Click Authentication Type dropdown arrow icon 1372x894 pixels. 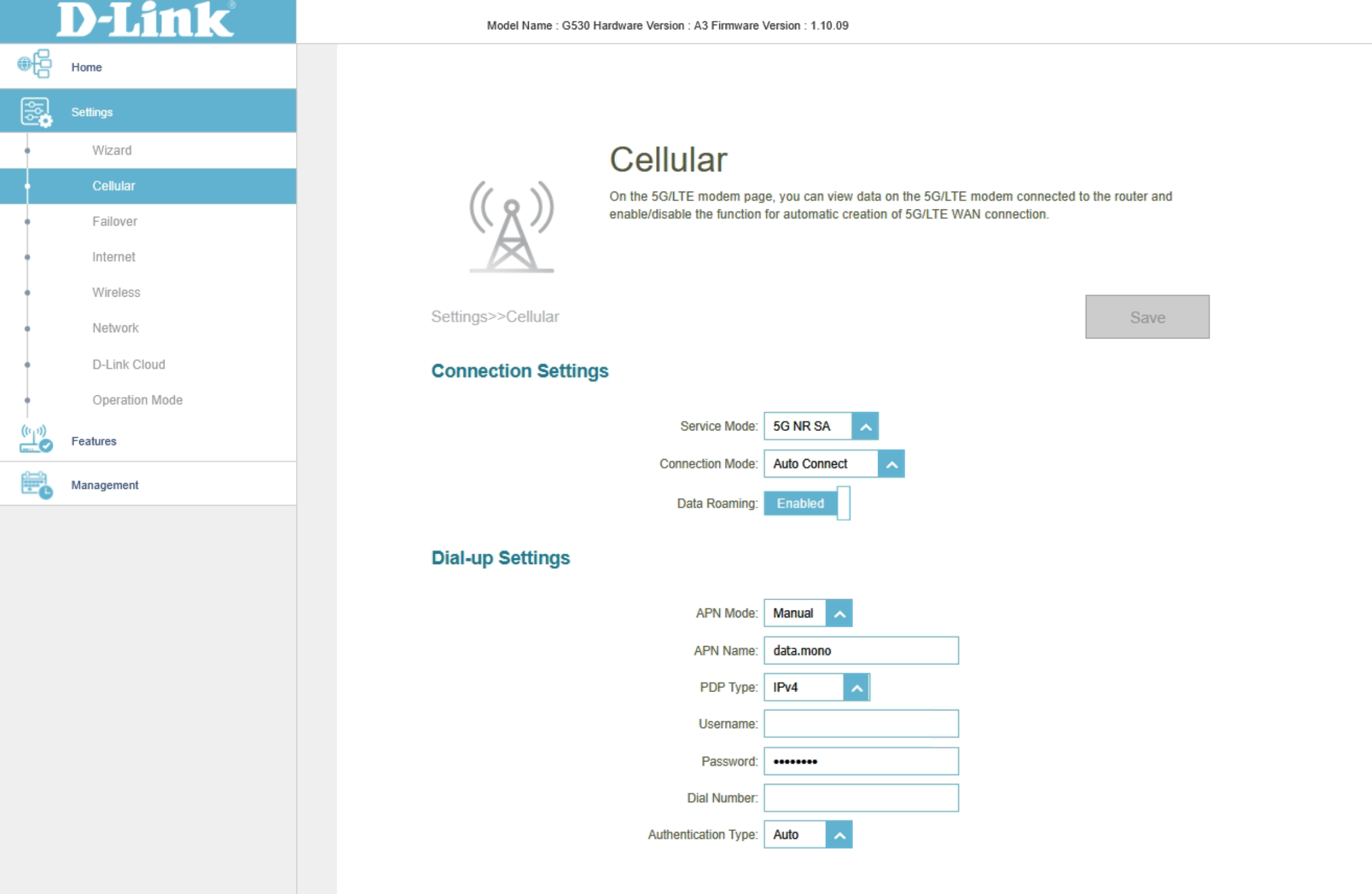coord(839,834)
